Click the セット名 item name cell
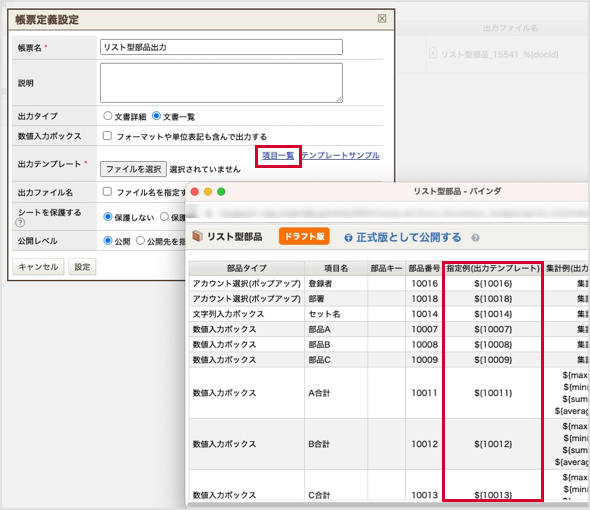 click(336, 314)
